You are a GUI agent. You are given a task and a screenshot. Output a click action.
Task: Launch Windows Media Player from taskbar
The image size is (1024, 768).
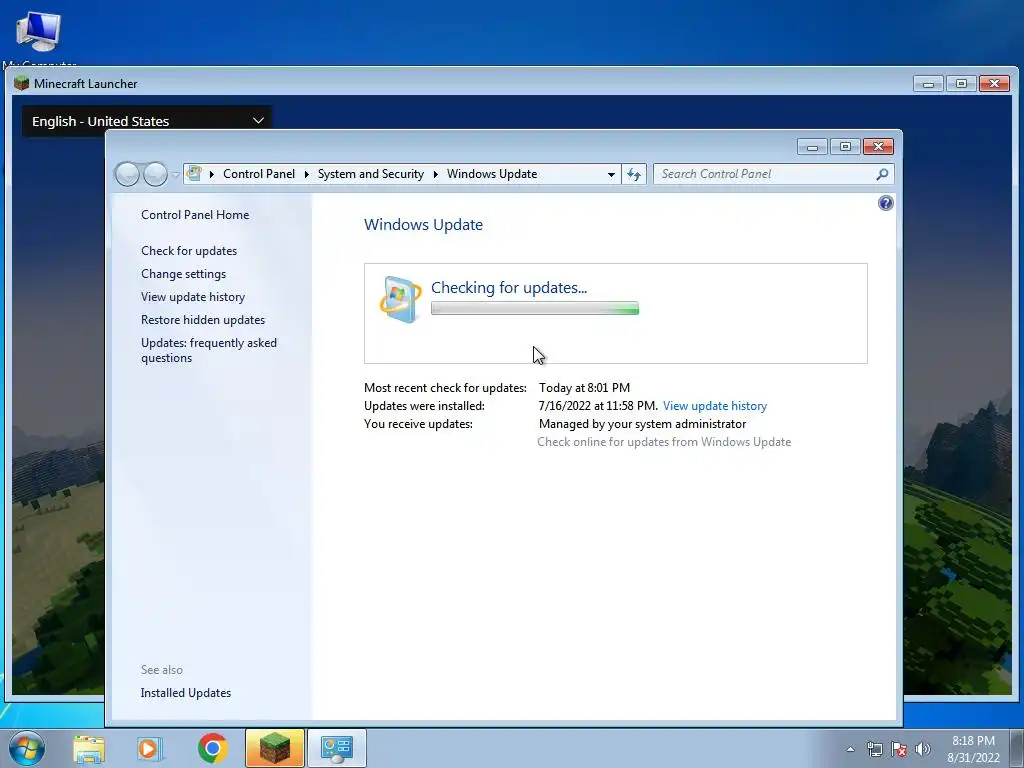pyautogui.click(x=150, y=748)
